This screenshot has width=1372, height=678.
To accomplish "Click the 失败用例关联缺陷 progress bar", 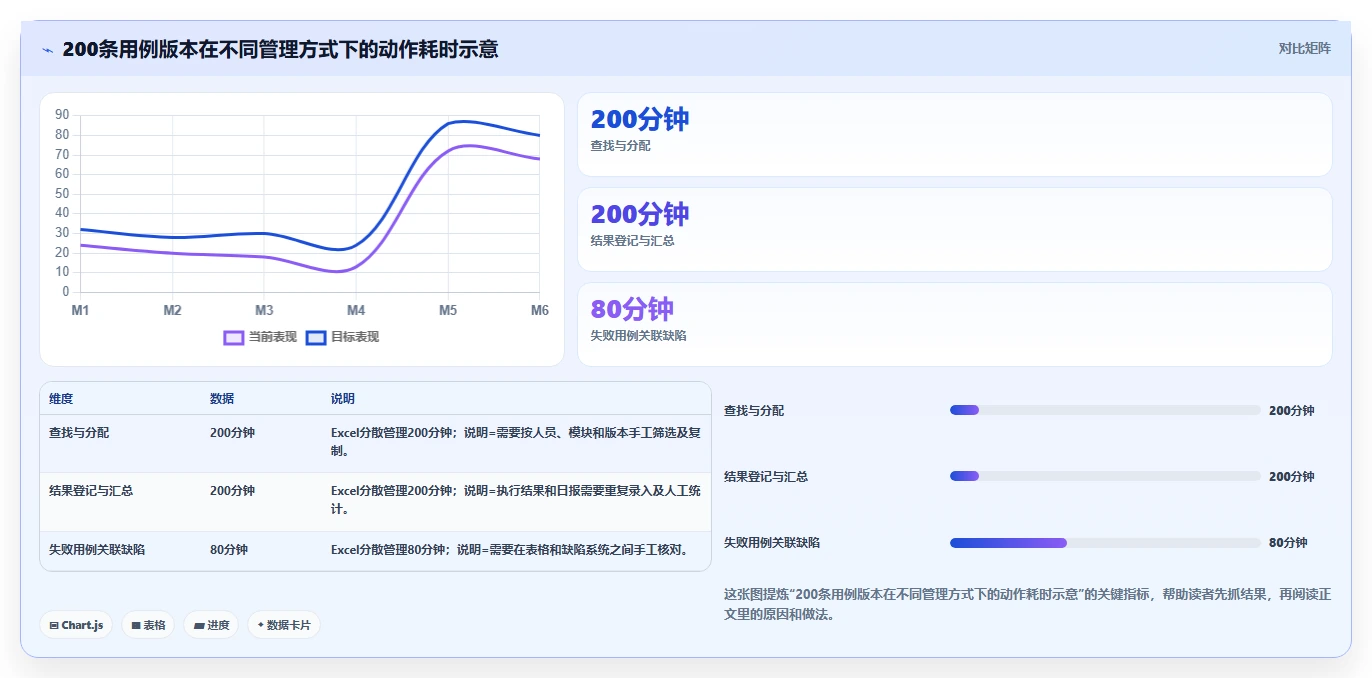I will 1105,542.
